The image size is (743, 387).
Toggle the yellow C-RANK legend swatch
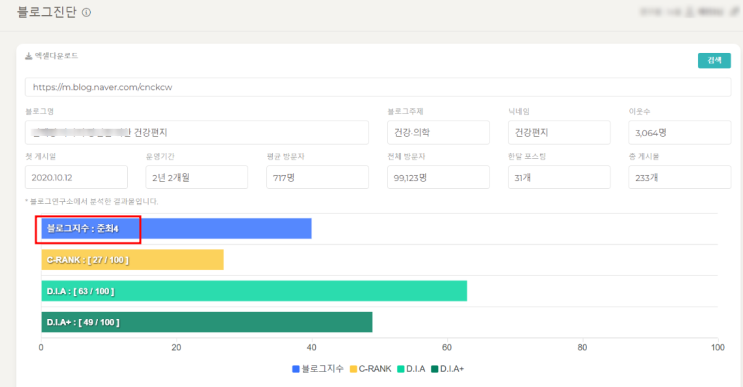[x=353, y=369]
